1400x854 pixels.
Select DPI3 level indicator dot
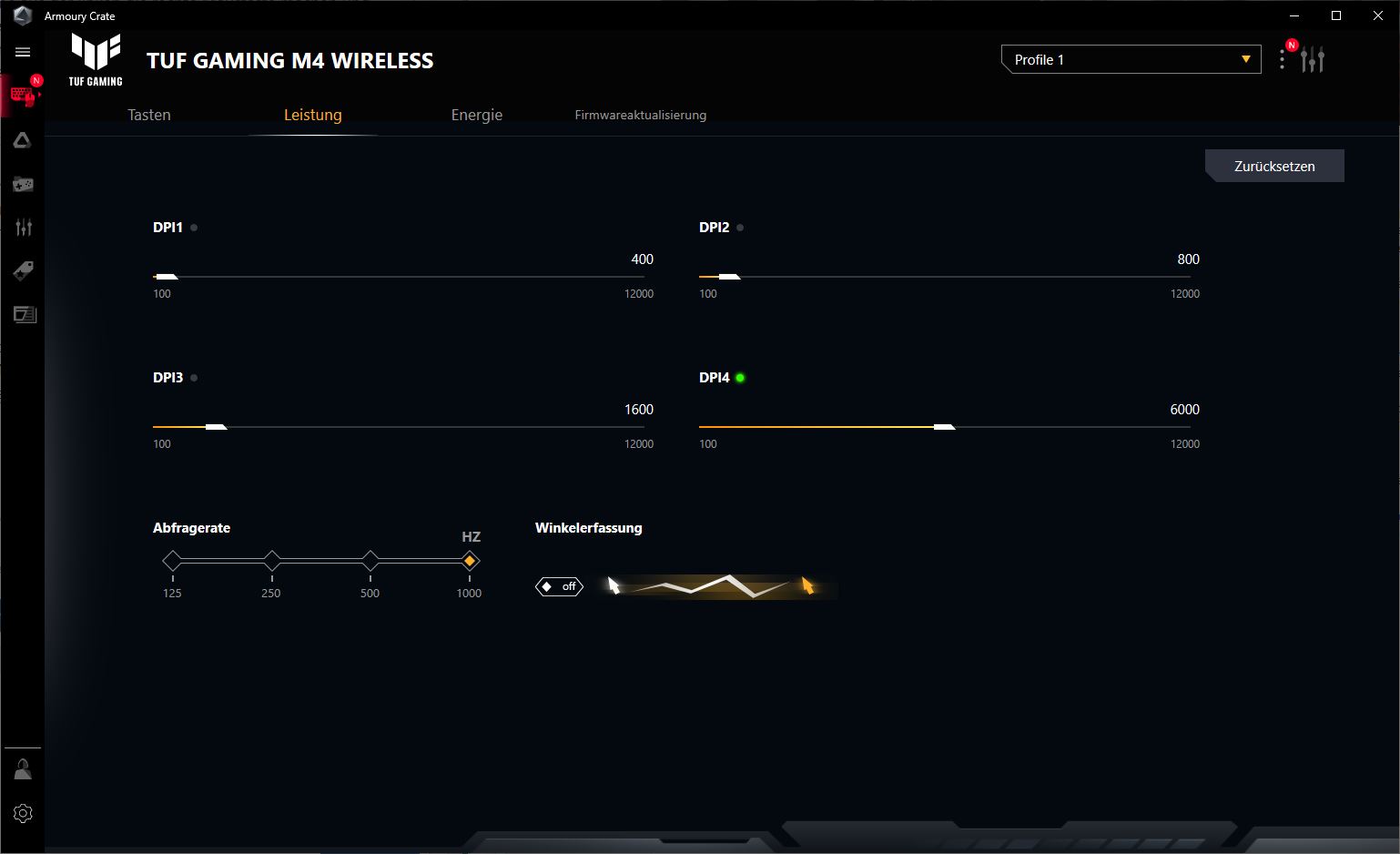click(194, 378)
